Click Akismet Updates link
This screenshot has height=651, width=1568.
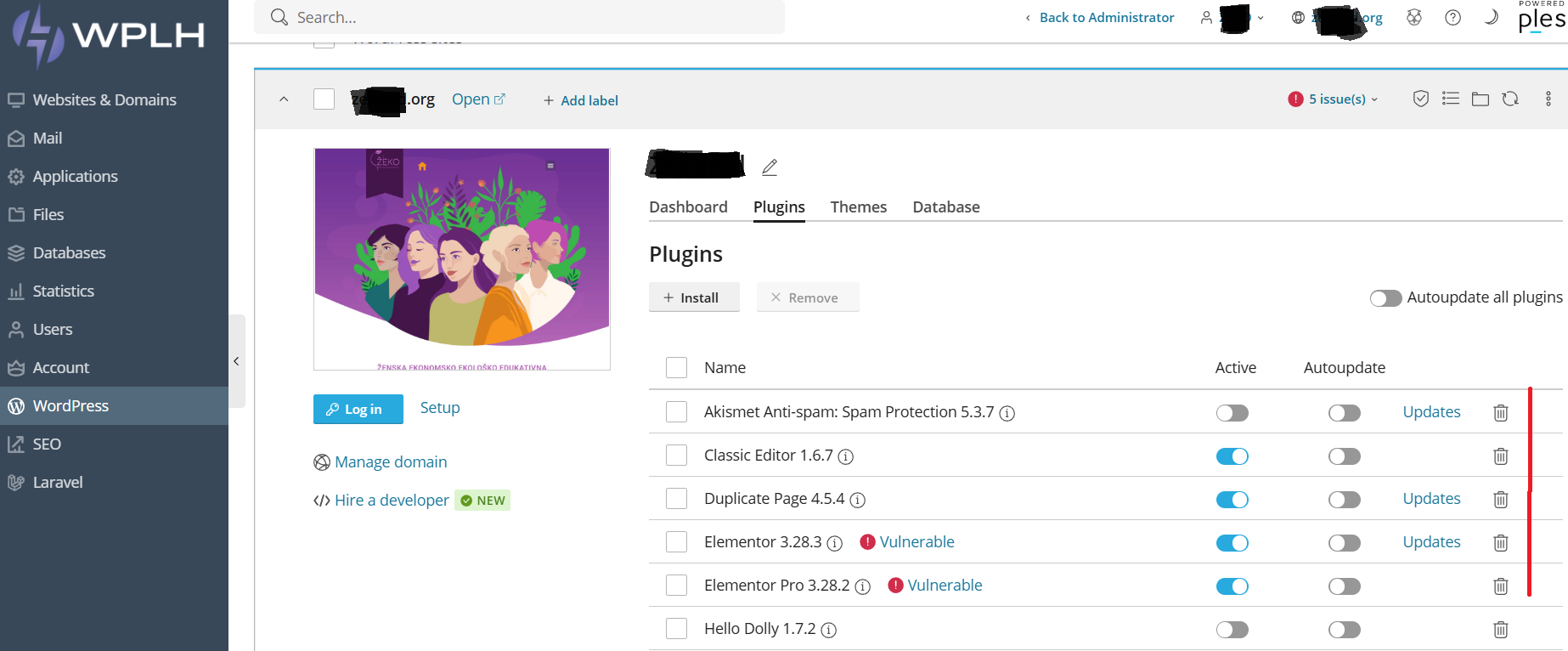(1431, 411)
